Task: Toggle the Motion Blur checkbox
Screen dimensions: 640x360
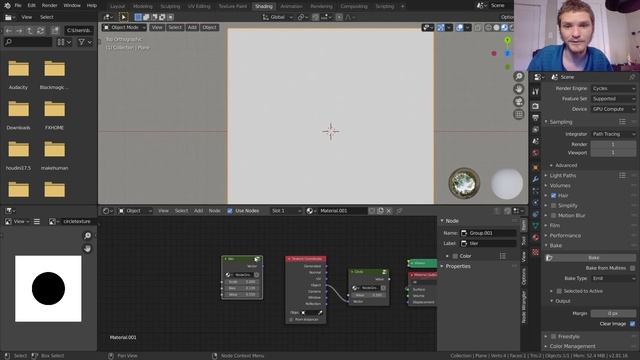Action: point(553,216)
